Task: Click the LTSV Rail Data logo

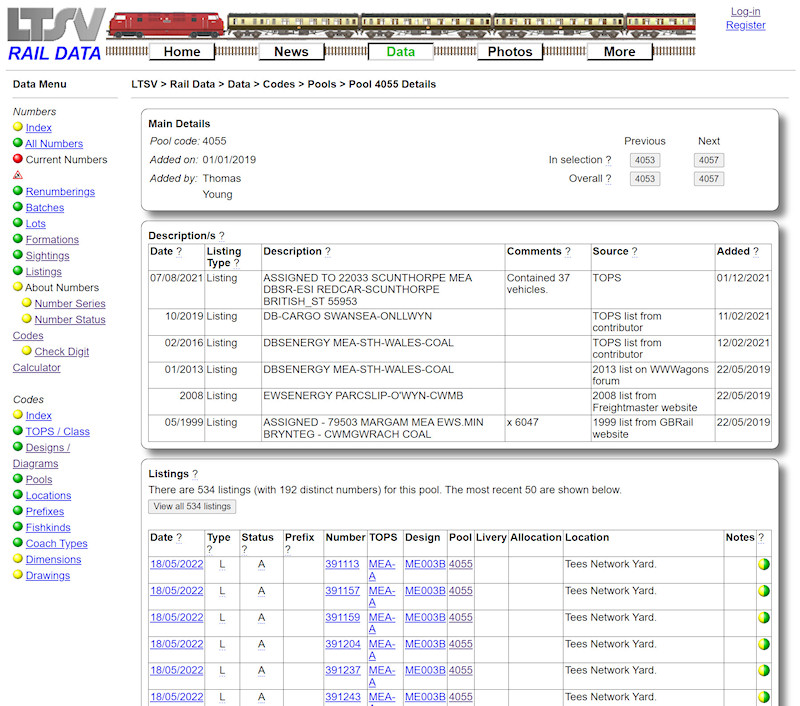Action: coord(54,32)
